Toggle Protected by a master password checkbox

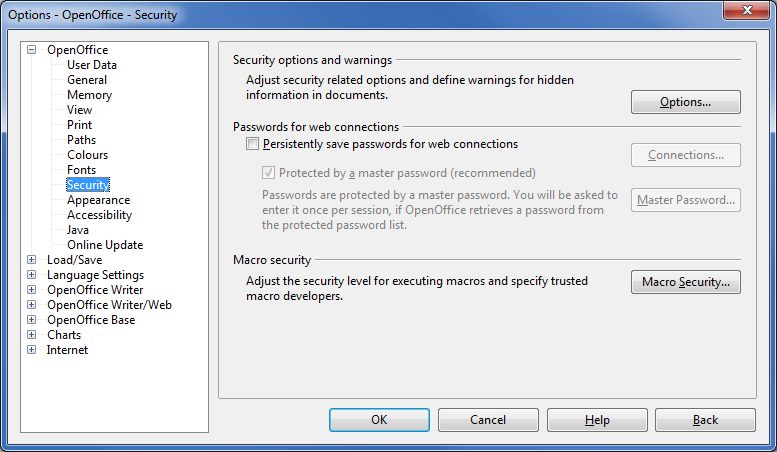tap(268, 172)
